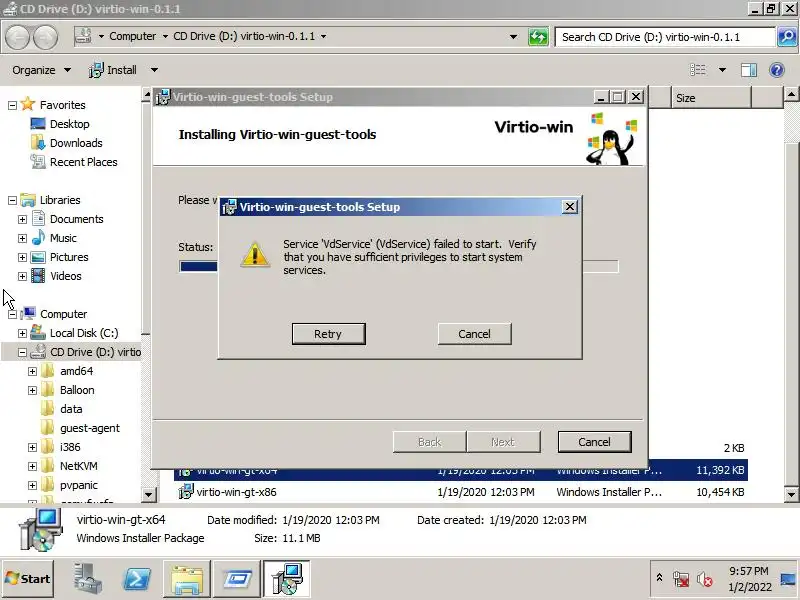The width and height of the screenshot is (800, 600).
Task: Click the muted volume tray icon
Action: (x=705, y=579)
